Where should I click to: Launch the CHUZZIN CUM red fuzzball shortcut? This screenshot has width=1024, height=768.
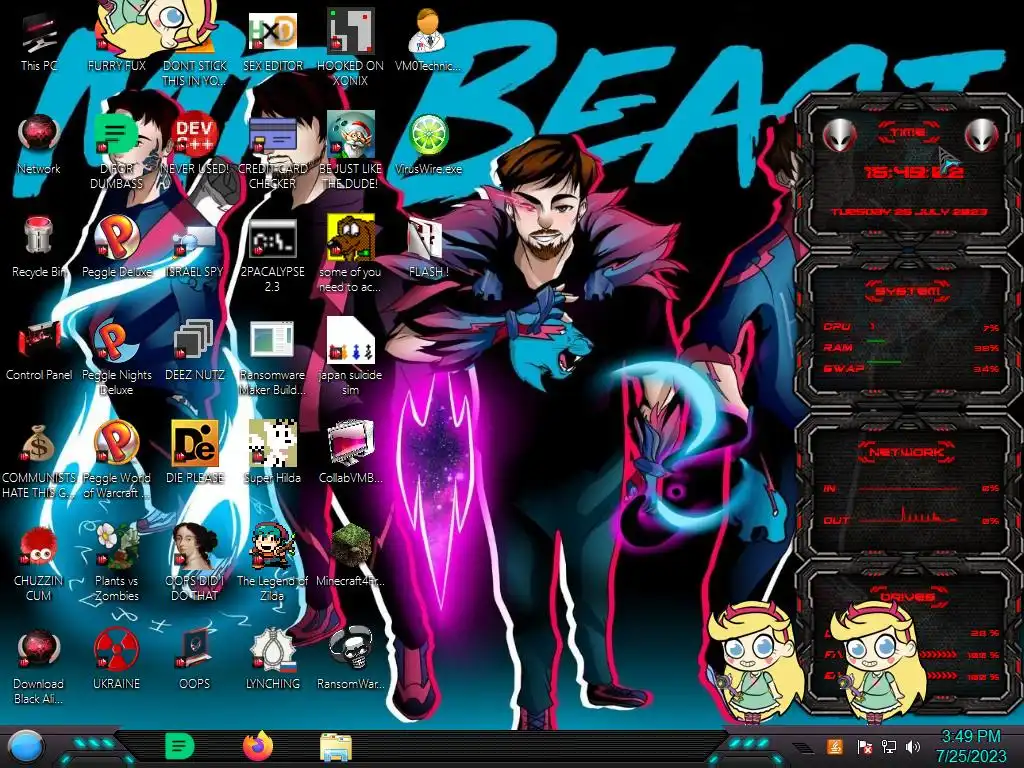39,564
